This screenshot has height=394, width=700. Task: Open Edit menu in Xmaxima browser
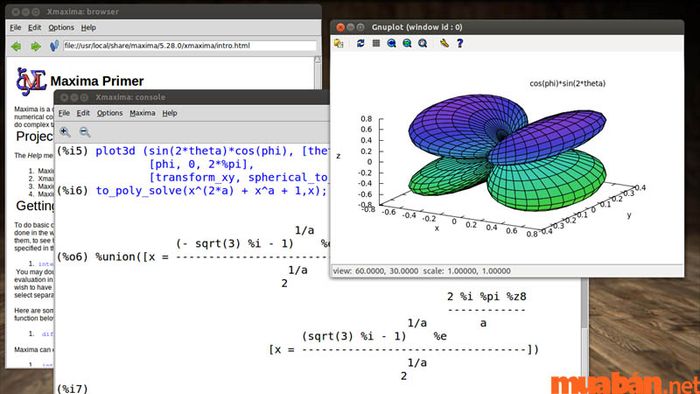[x=34, y=28]
